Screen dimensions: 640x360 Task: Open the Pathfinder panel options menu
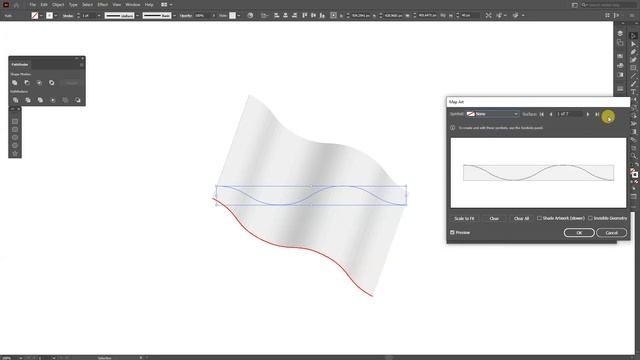point(81,64)
